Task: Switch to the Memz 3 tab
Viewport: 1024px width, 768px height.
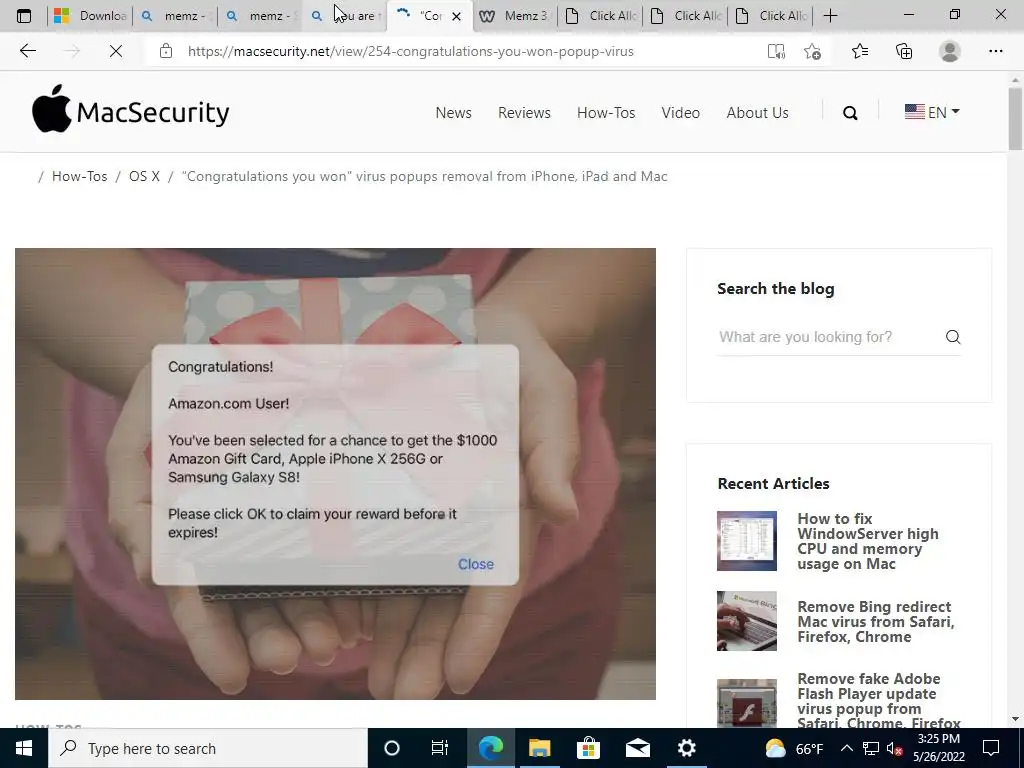Action: pos(515,16)
